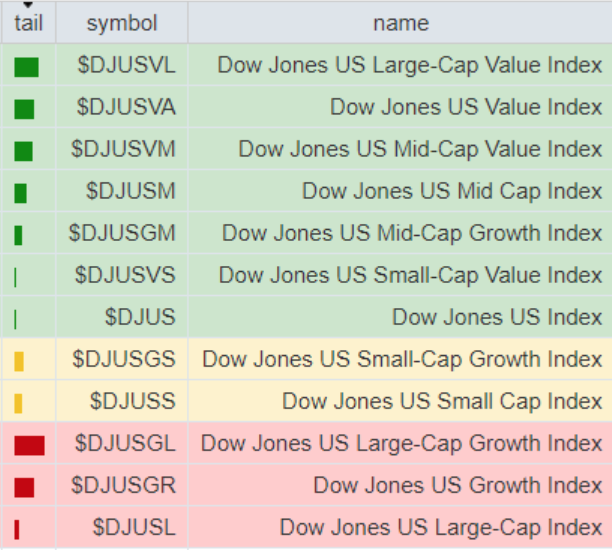The height and width of the screenshot is (550, 612).
Task: Click the sort arrow above the tail column
Action: click(x=27, y=6)
